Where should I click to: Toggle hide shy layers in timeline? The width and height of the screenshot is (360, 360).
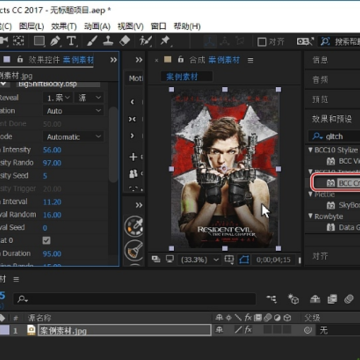pyautogui.click(x=315, y=299)
